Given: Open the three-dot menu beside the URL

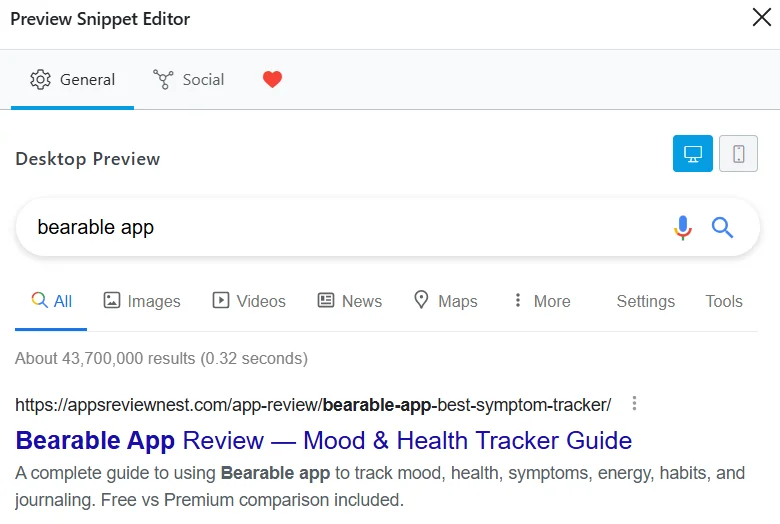Looking at the screenshot, I should [634, 403].
